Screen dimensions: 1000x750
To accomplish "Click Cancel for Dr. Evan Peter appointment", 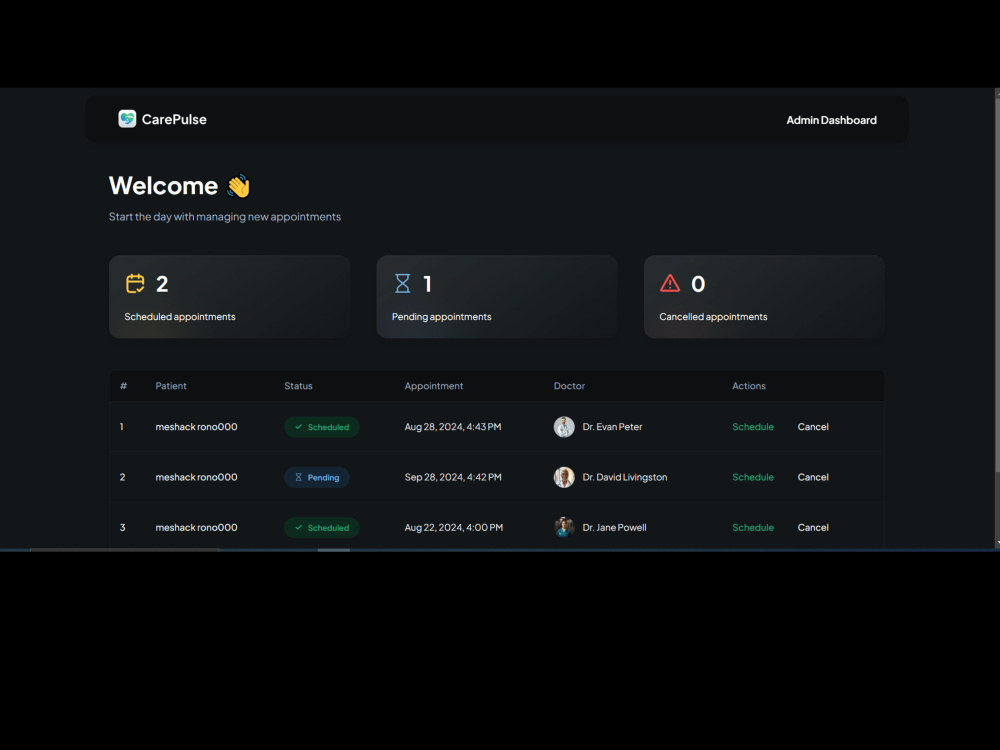I will tap(813, 427).
